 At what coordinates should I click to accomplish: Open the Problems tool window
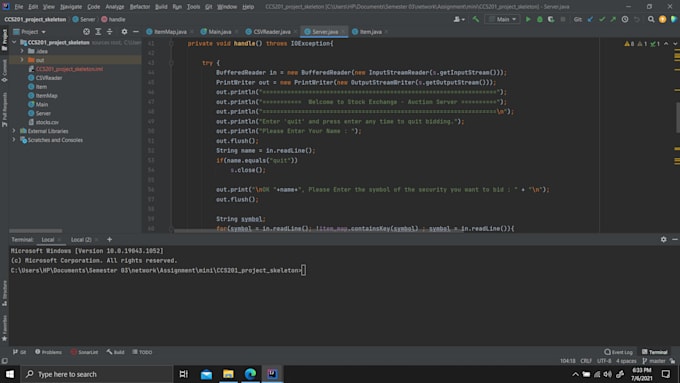click(x=49, y=352)
